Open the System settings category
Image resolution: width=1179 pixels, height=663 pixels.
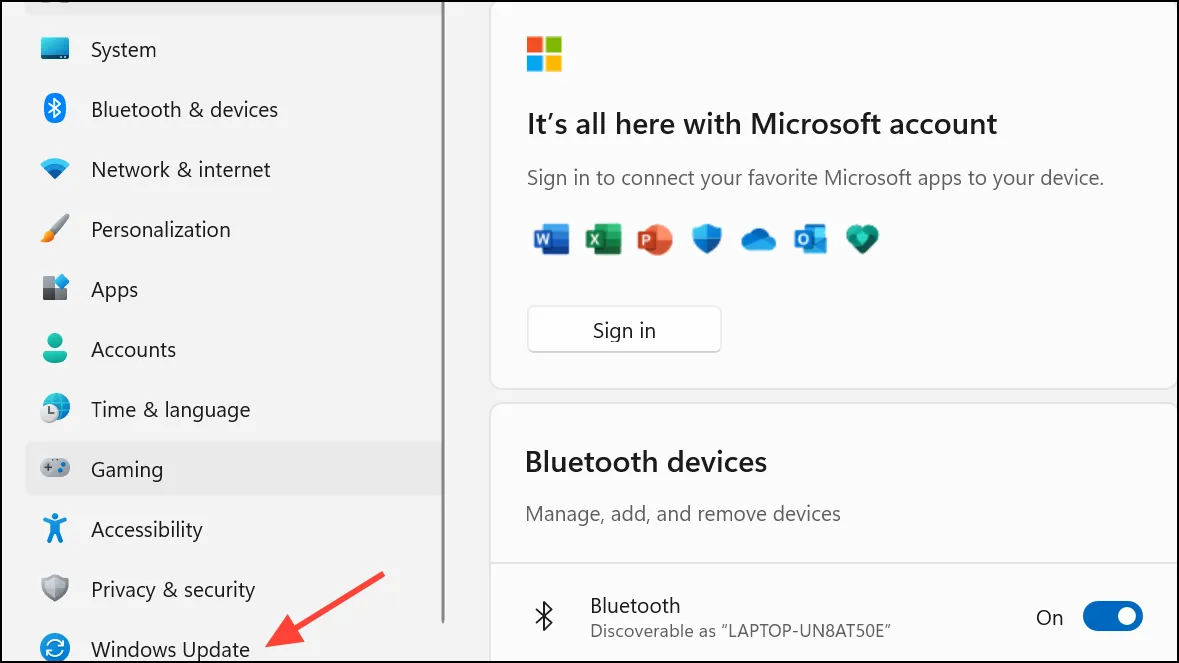pos(233,49)
